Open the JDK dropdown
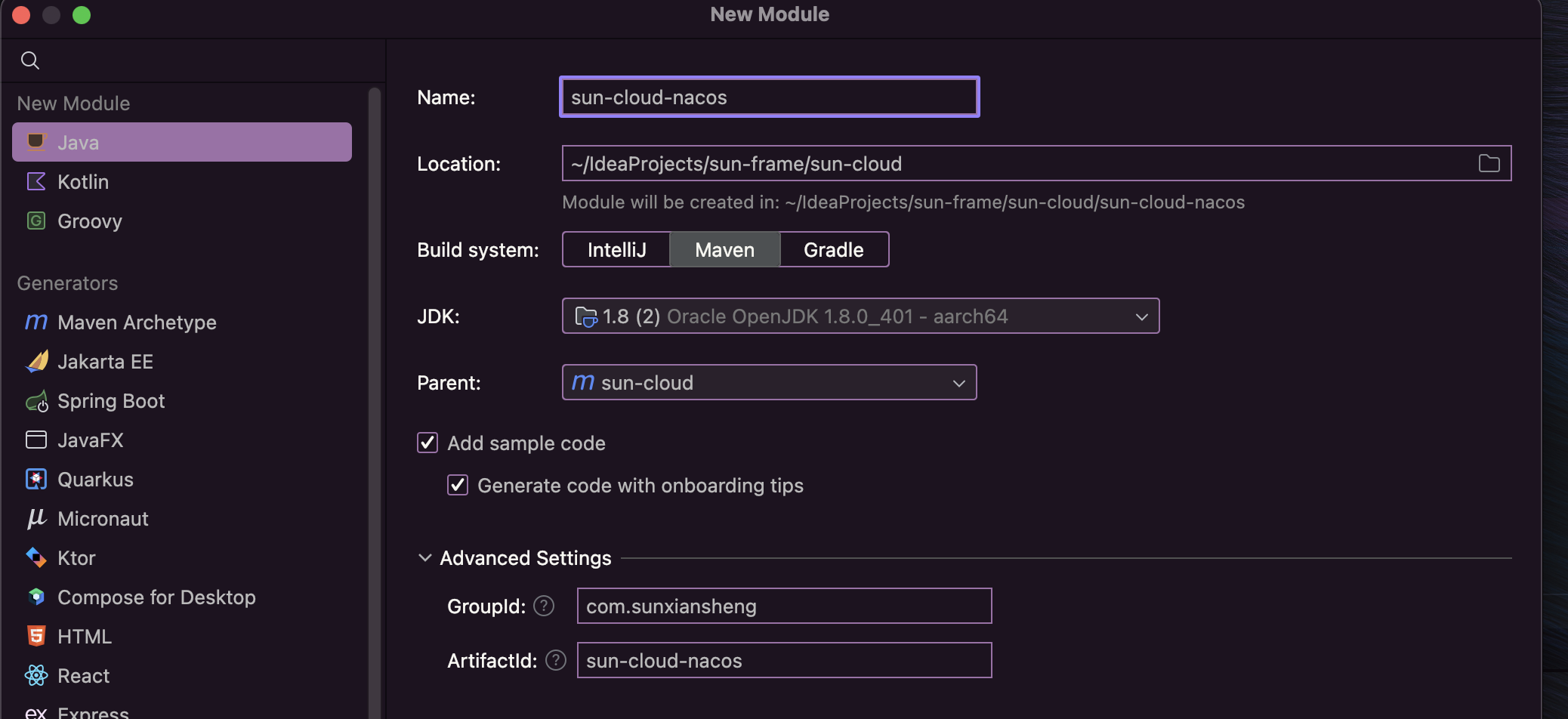This screenshot has width=1568, height=719. [860, 316]
